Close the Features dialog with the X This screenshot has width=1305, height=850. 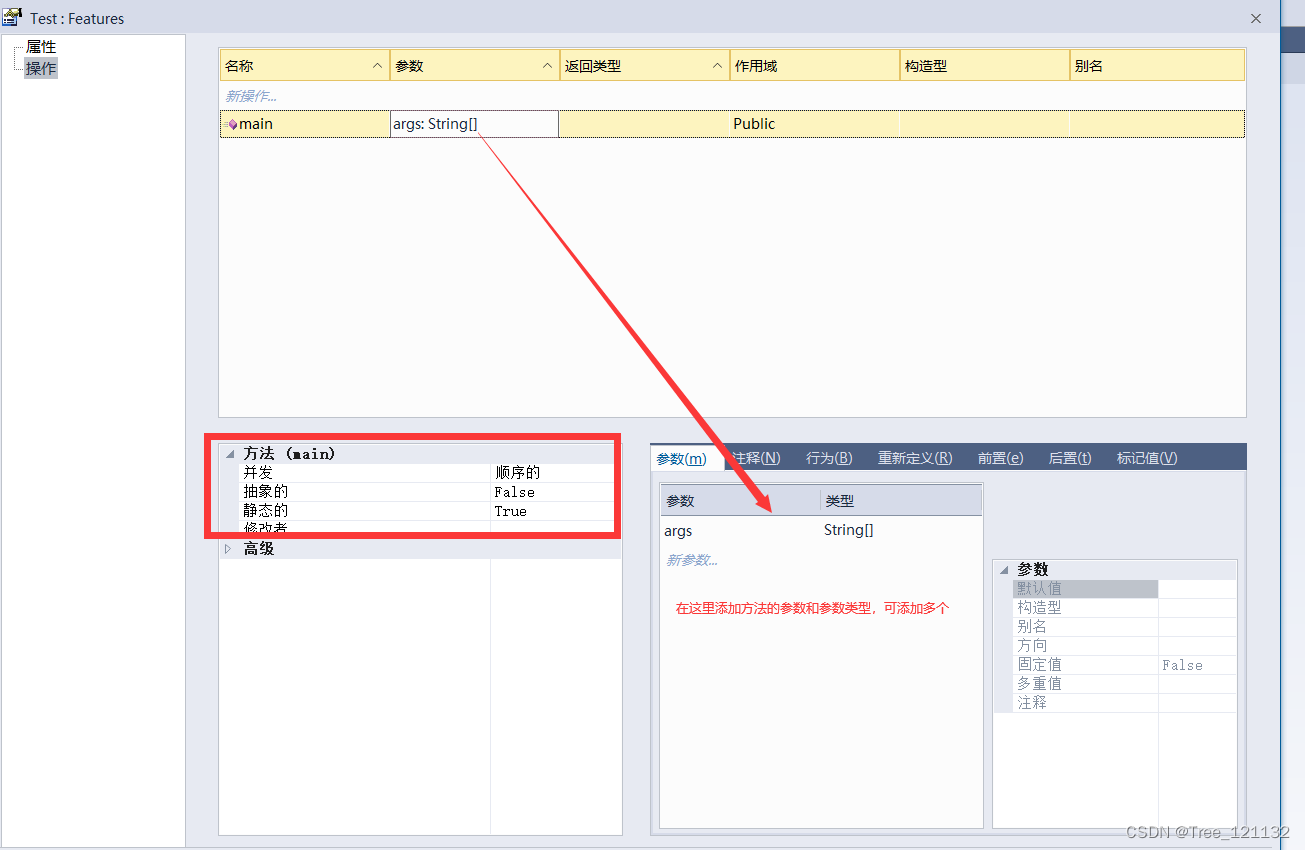coord(1256,18)
